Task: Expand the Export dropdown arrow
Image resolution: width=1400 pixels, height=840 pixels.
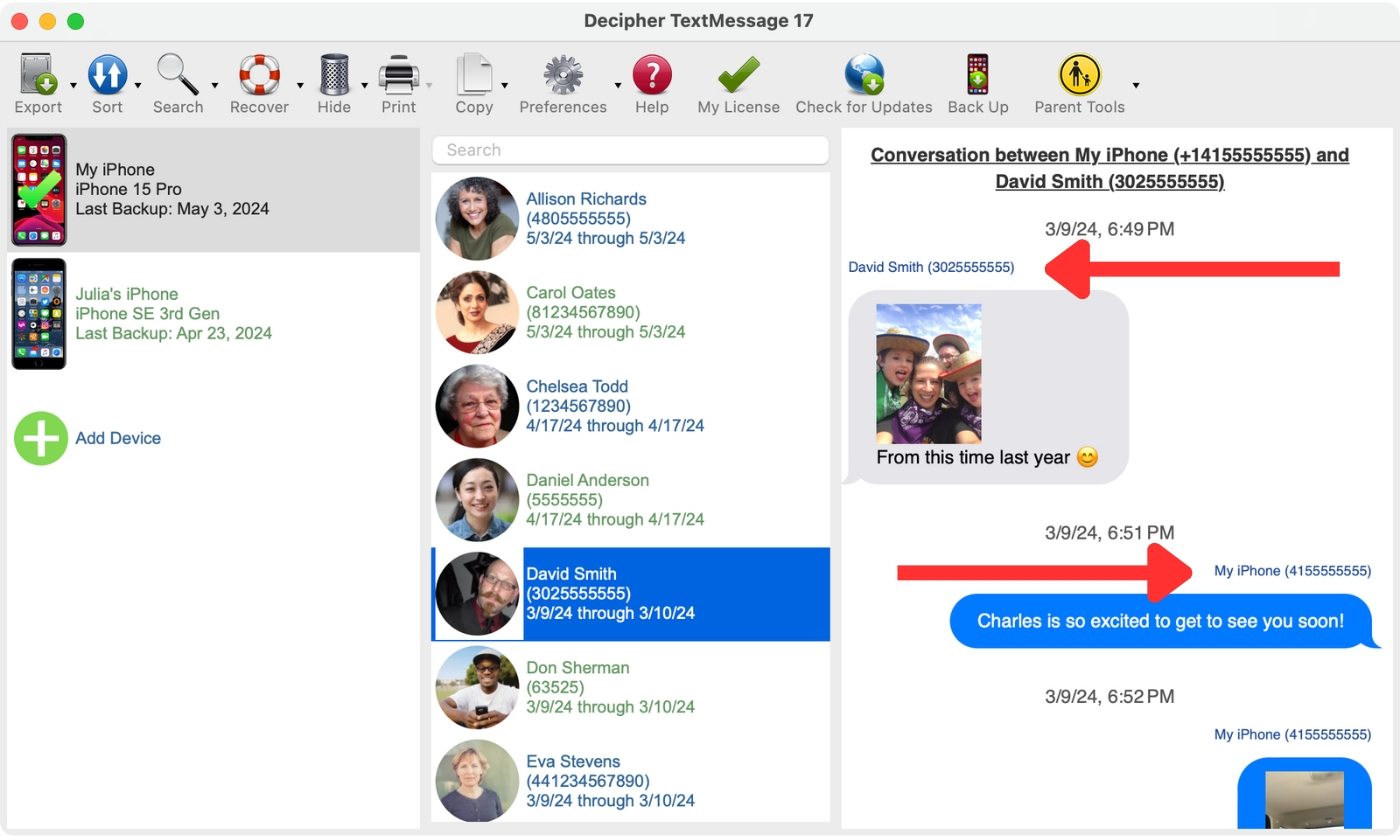Action: pyautogui.click(x=73, y=86)
